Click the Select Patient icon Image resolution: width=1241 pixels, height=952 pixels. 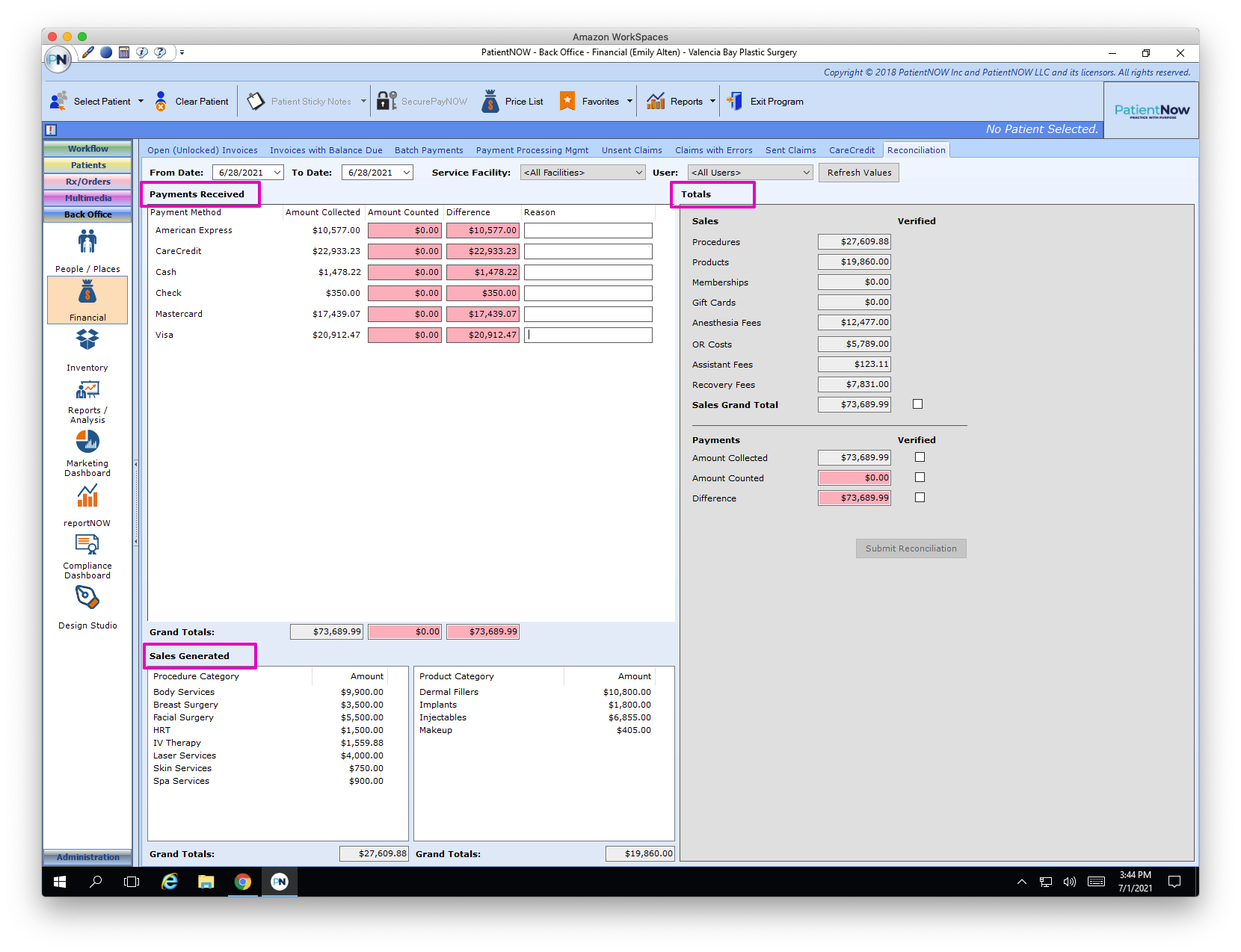pos(58,101)
